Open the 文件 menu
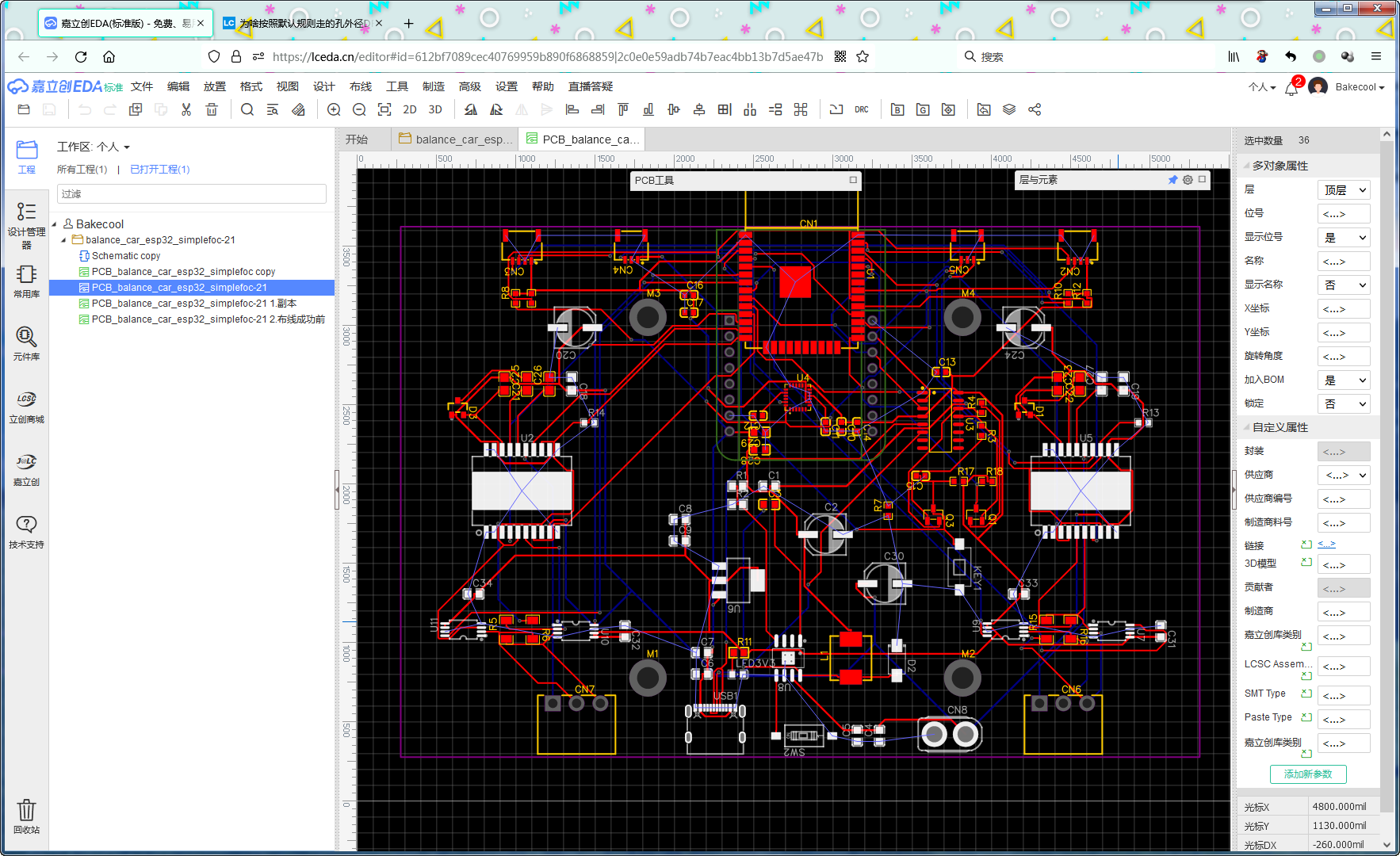The height and width of the screenshot is (856, 1400). tap(142, 86)
